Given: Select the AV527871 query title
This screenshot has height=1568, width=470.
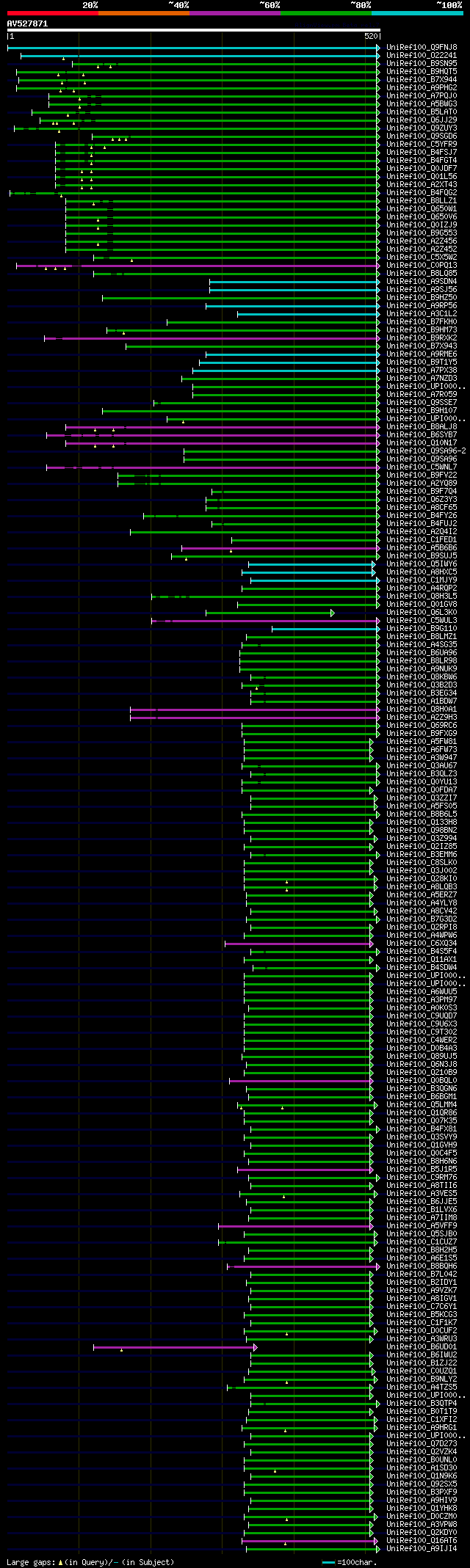Looking at the screenshot, I should (27, 23).
